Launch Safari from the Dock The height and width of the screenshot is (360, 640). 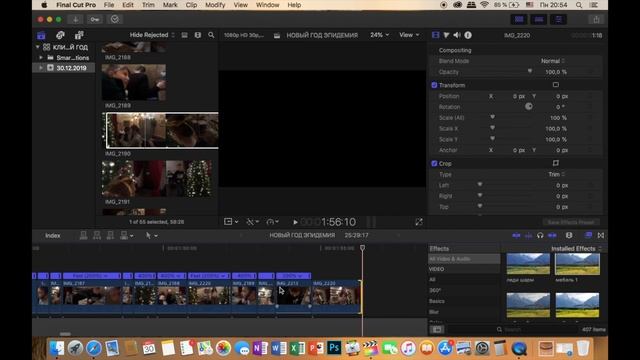pyautogui.click(x=93, y=348)
